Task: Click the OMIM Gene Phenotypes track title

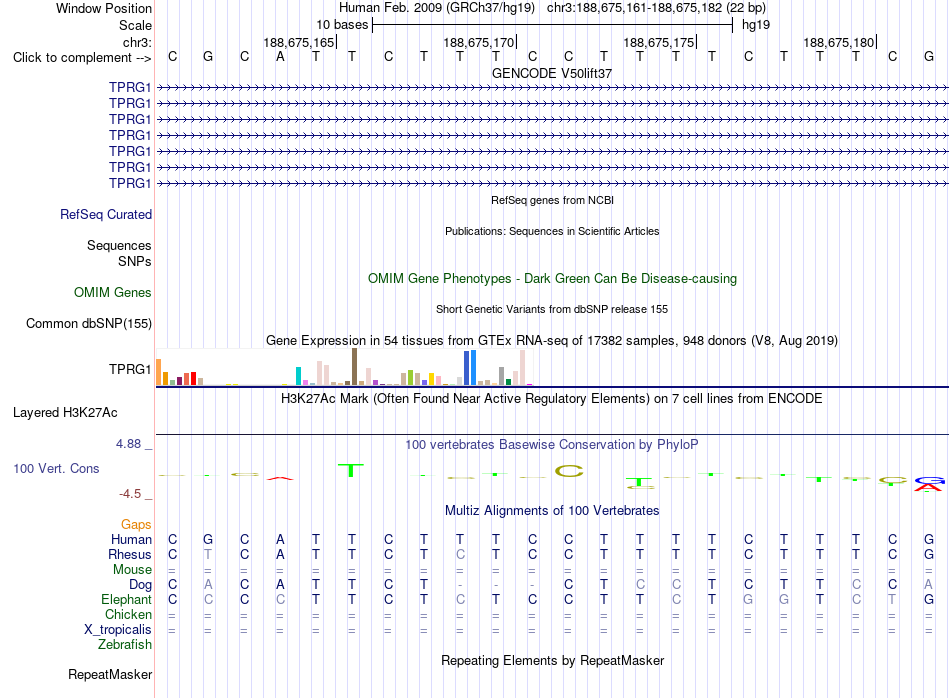Action: tap(553, 279)
